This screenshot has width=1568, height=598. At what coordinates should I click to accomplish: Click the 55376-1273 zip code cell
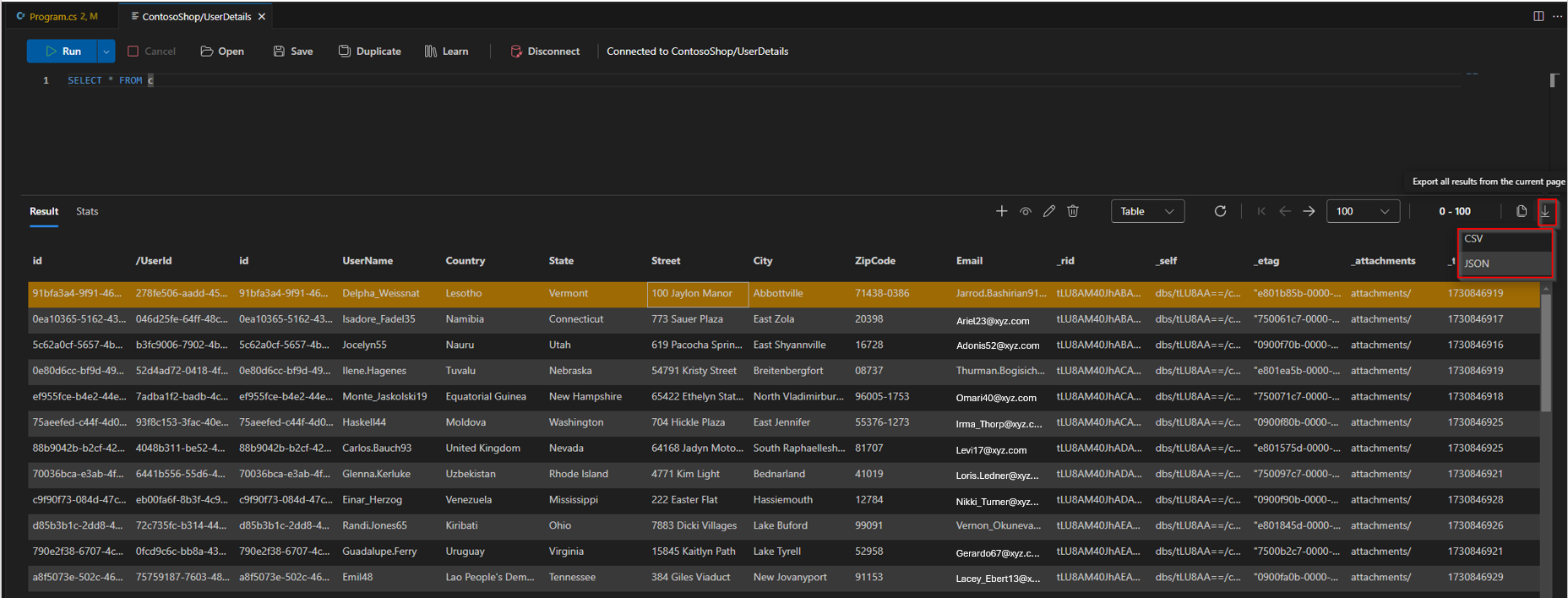pos(882,422)
